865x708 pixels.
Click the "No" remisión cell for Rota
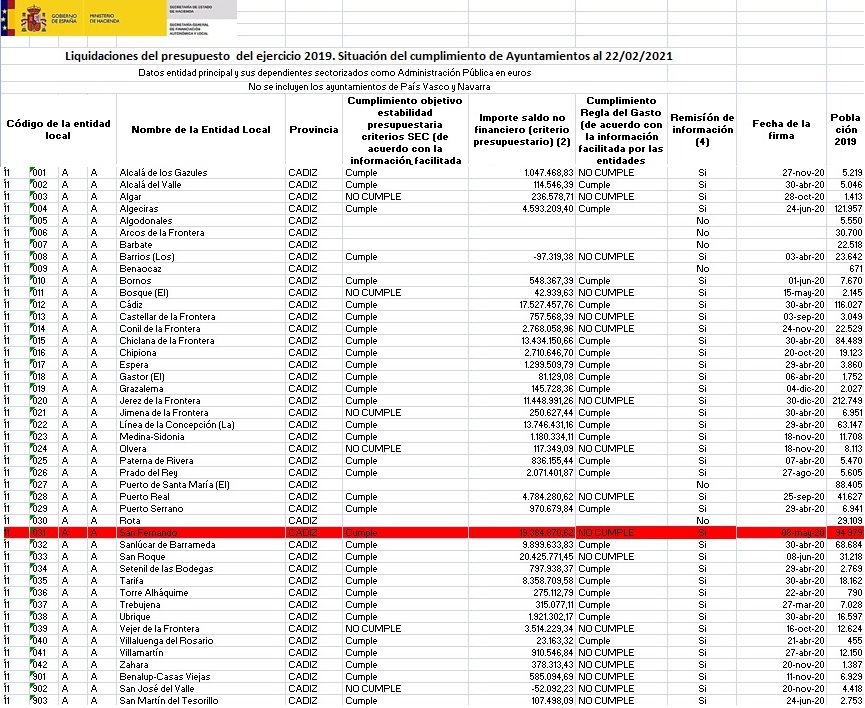pyautogui.click(x=702, y=521)
